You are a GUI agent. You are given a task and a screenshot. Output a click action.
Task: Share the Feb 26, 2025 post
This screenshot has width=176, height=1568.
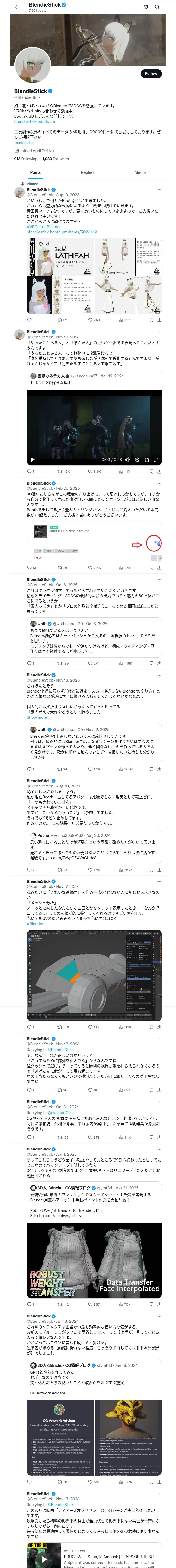[x=159, y=567]
